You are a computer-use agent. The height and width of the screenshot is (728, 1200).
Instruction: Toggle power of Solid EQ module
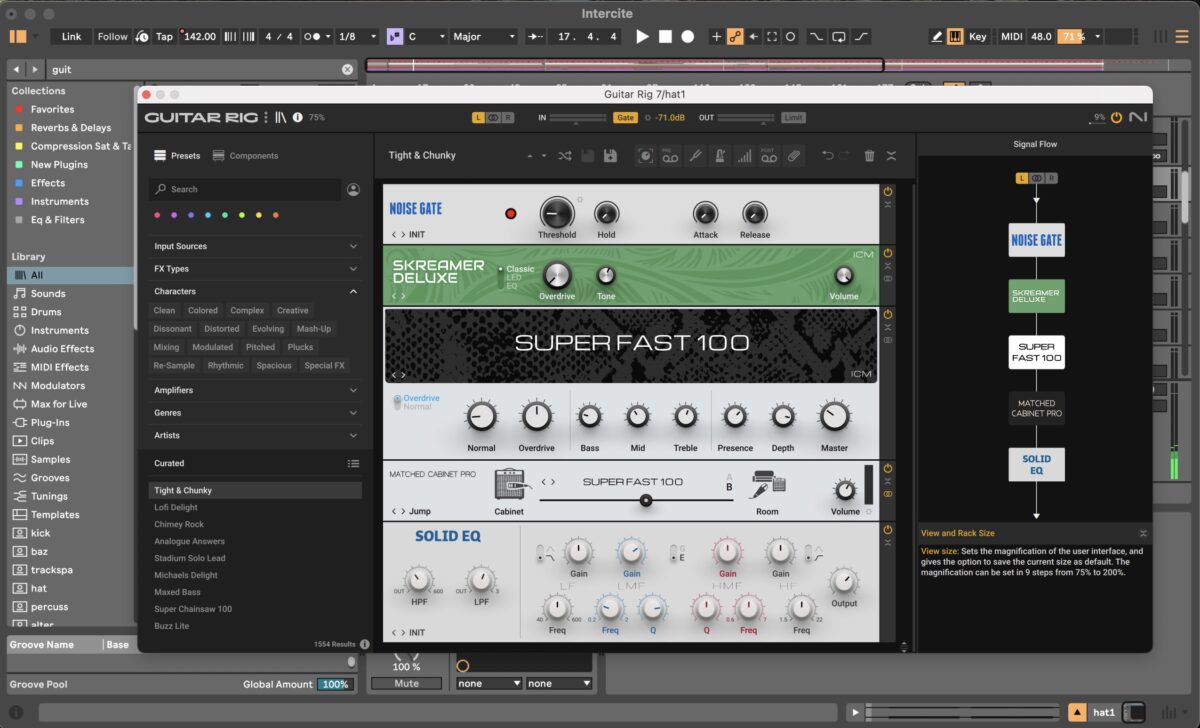[888, 529]
